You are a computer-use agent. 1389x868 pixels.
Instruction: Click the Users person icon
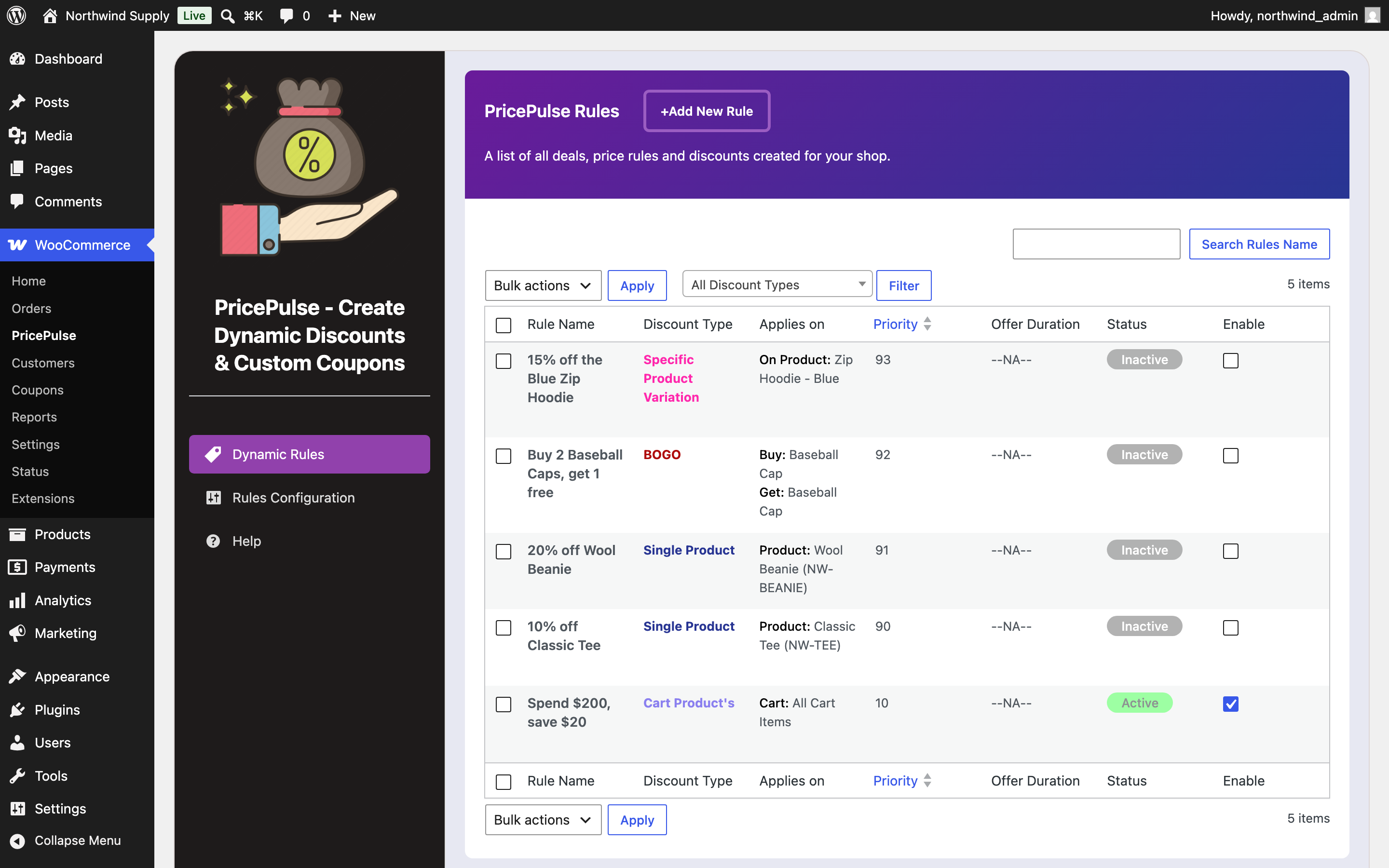pyautogui.click(x=17, y=743)
